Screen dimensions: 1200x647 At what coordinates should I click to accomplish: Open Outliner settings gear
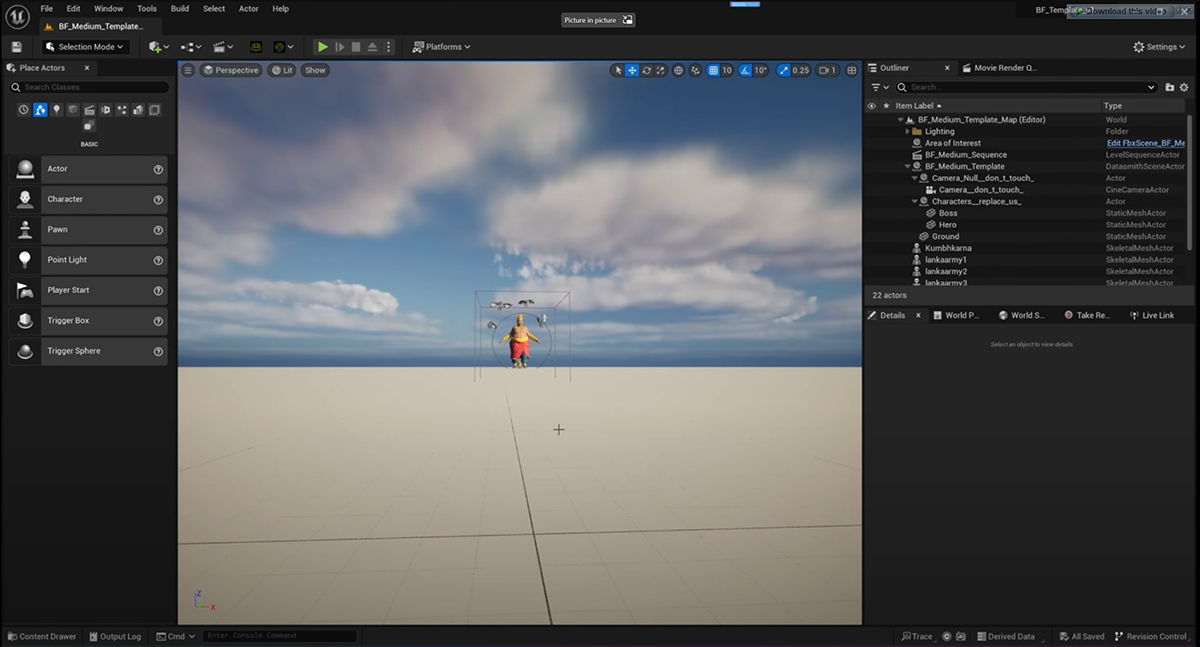click(x=1183, y=87)
